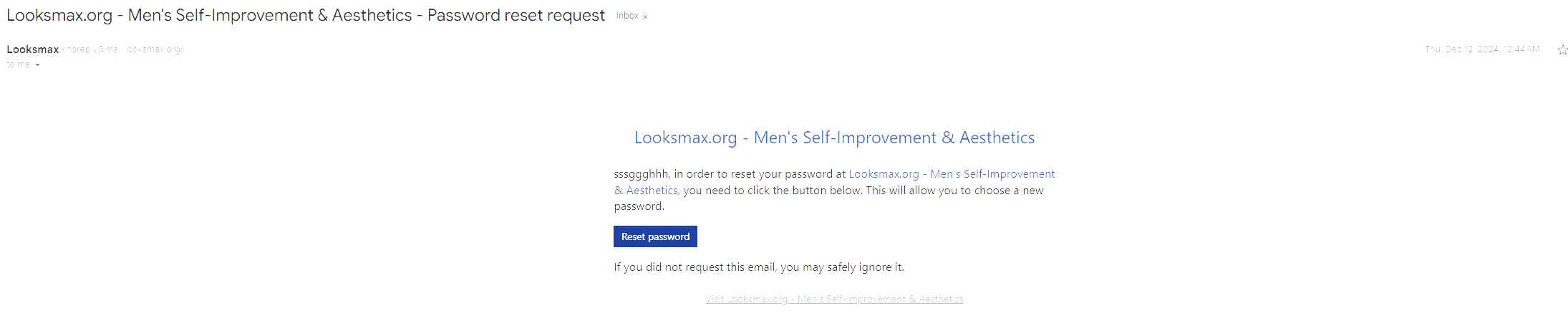Open the 'Visit Looksmax.org' footer link
This screenshot has height=321, width=1568.
pyautogui.click(x=834, y=299)
